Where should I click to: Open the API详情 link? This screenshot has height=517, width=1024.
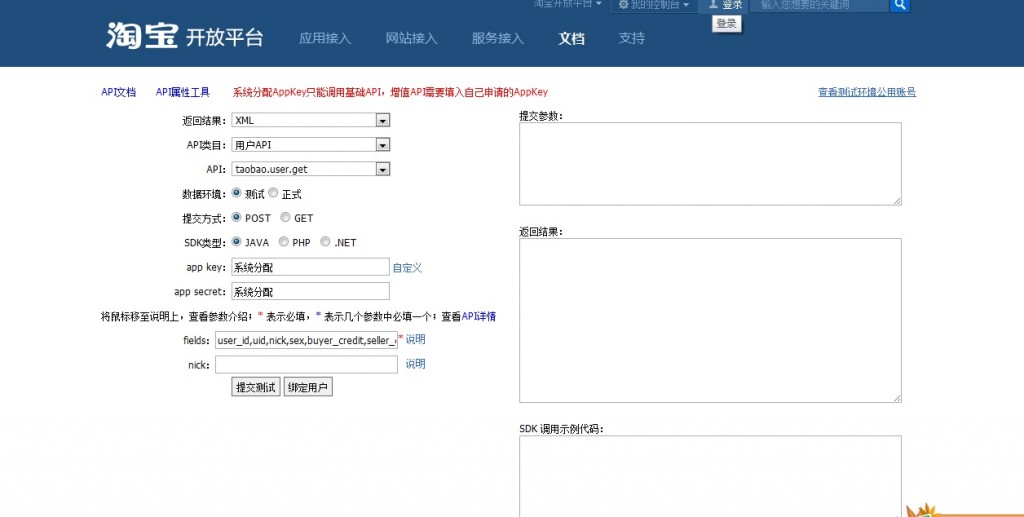coord(479,316)
